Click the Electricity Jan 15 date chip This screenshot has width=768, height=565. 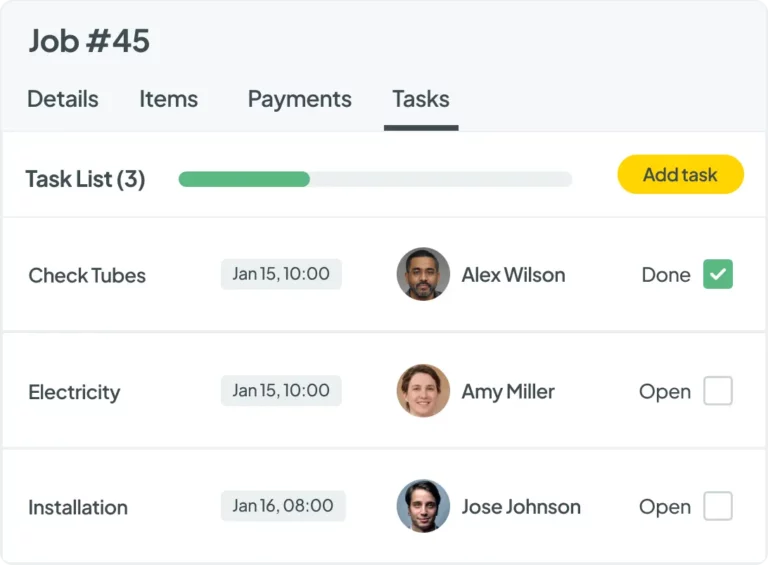click(281, 391)
